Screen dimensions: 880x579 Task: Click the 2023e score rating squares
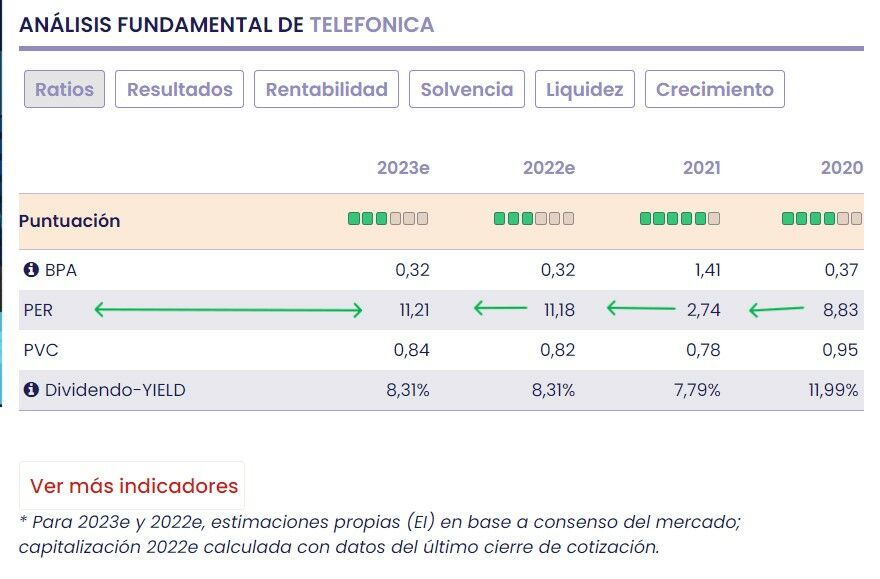click(388, 219)
